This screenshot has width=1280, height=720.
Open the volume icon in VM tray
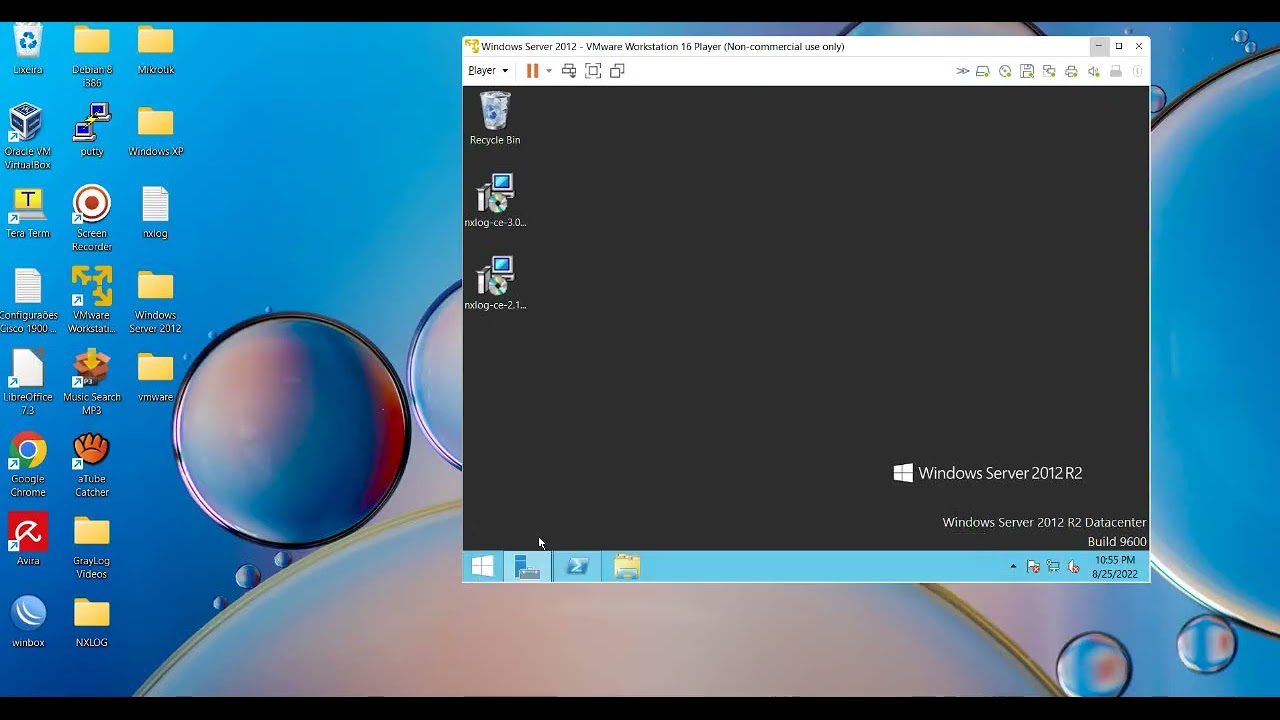tap(1073, 567)
